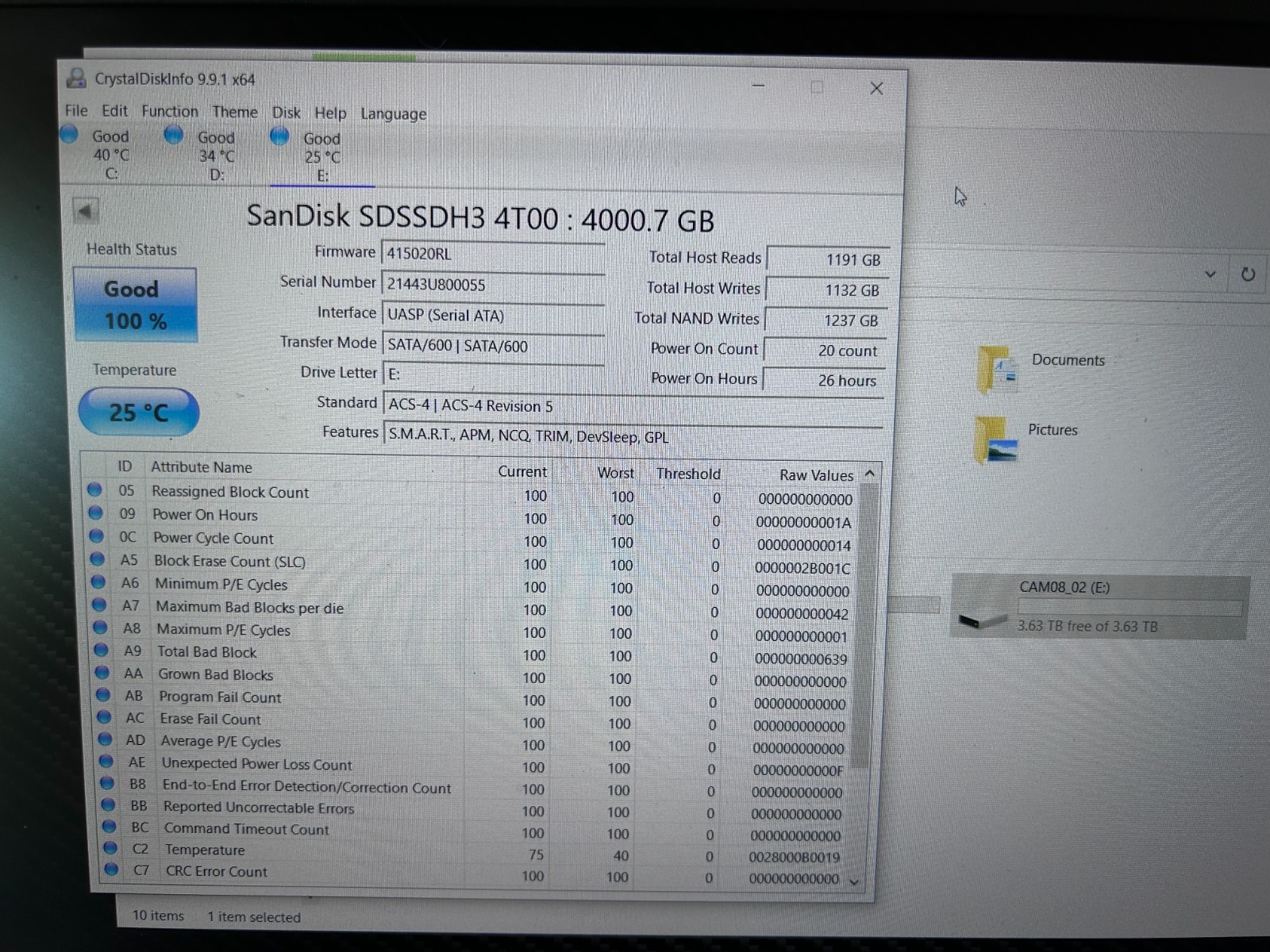Click status circle for Grown Bad Blocks
1270x952 pixels.
(x=102, y=672)
